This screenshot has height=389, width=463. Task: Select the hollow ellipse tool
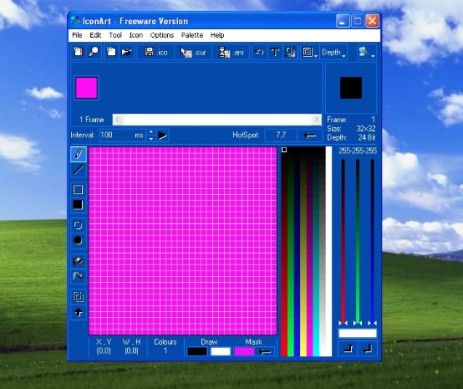pyautogui.click(x=78, y=225)
